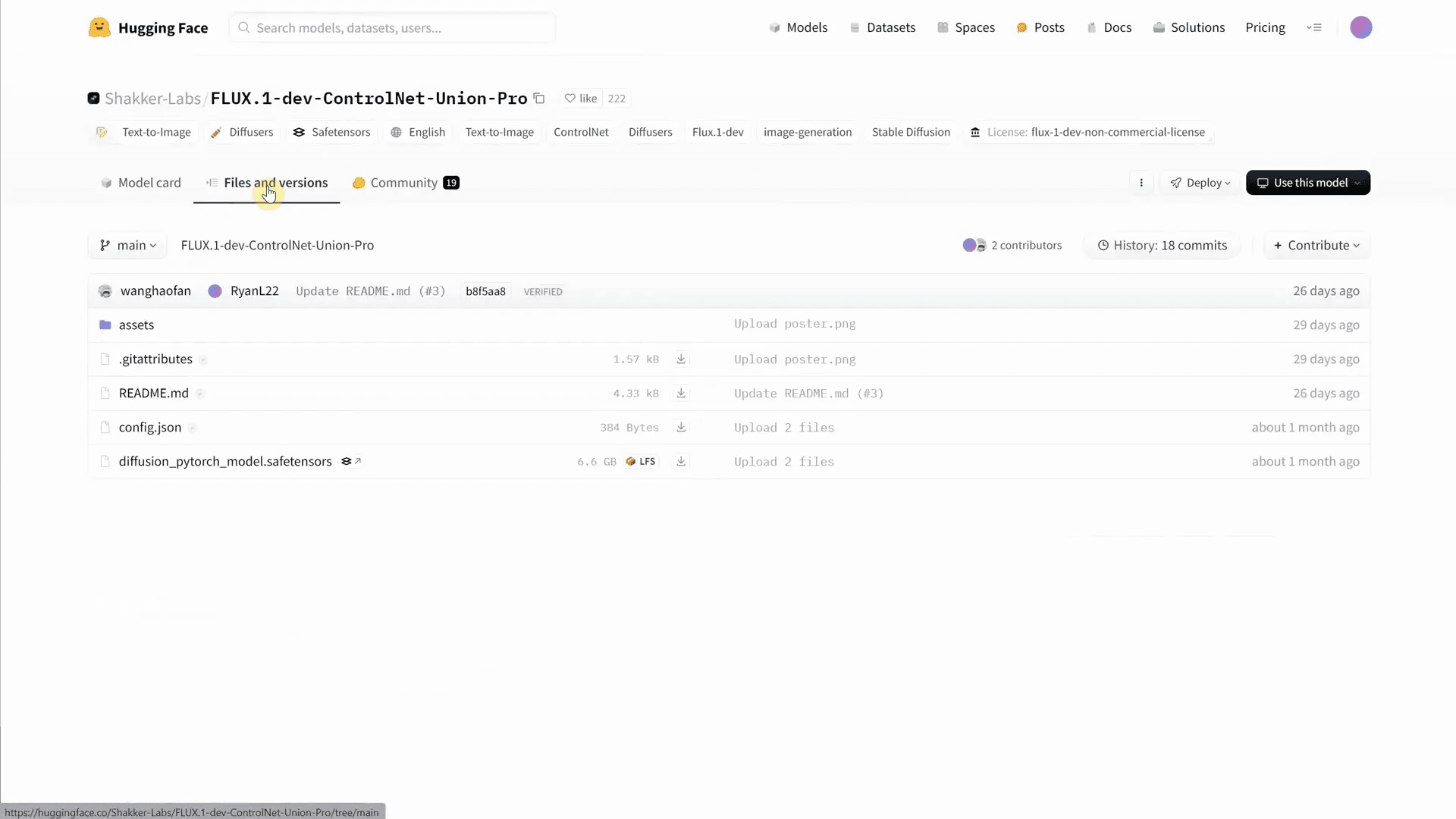Open the b8f5aa8 commit hash link
Image resolution: width=1456 pixels, height=819 pixels.
coord(485,292)
